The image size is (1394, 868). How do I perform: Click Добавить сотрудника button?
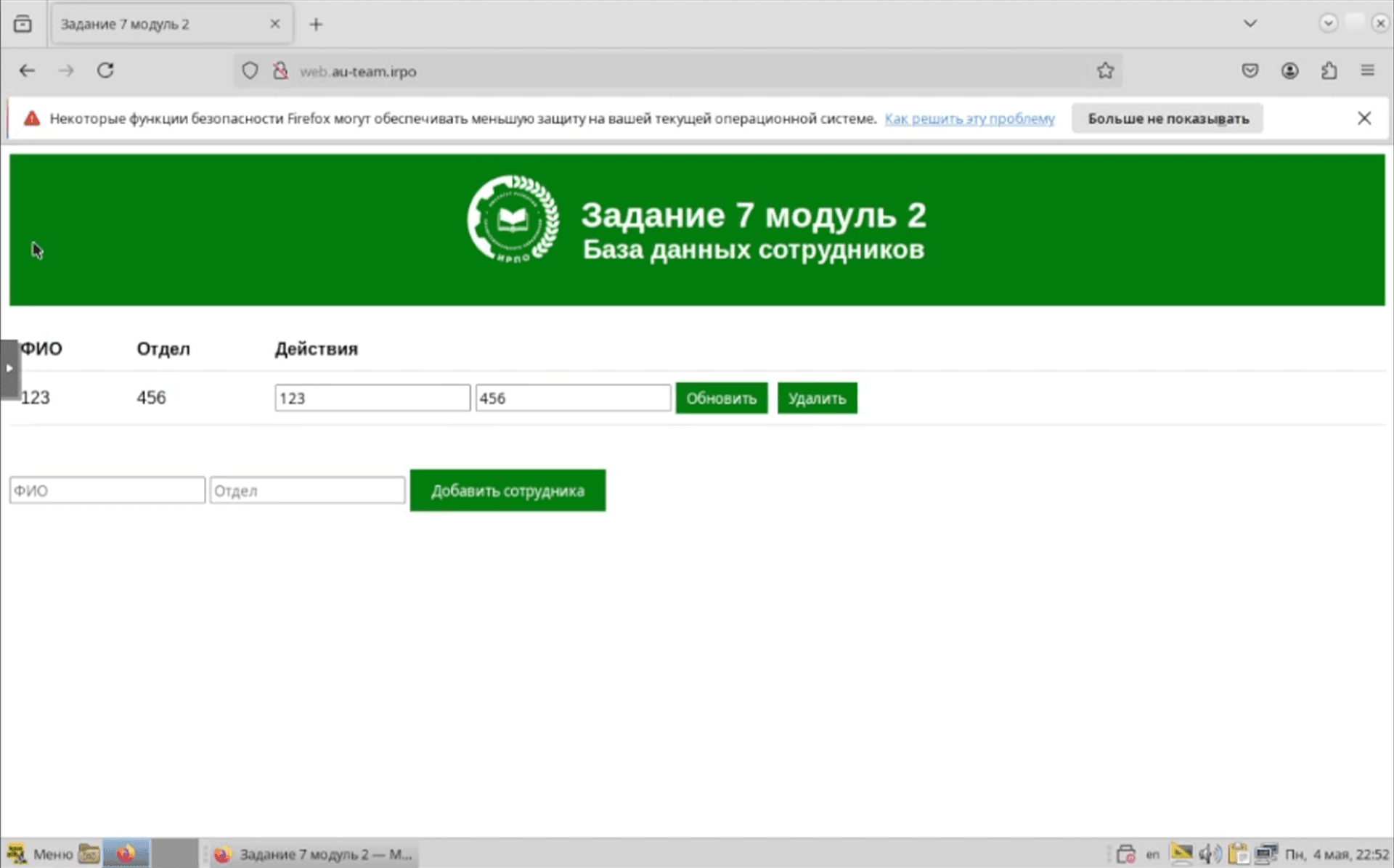508,491
